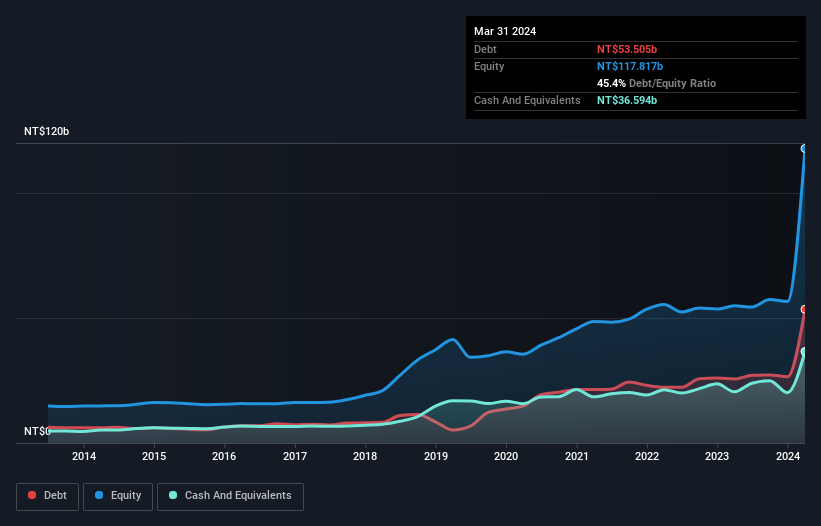The image size is (821, 526).
Task: Click the 2018 x-axis label
Action: [365, 456]
